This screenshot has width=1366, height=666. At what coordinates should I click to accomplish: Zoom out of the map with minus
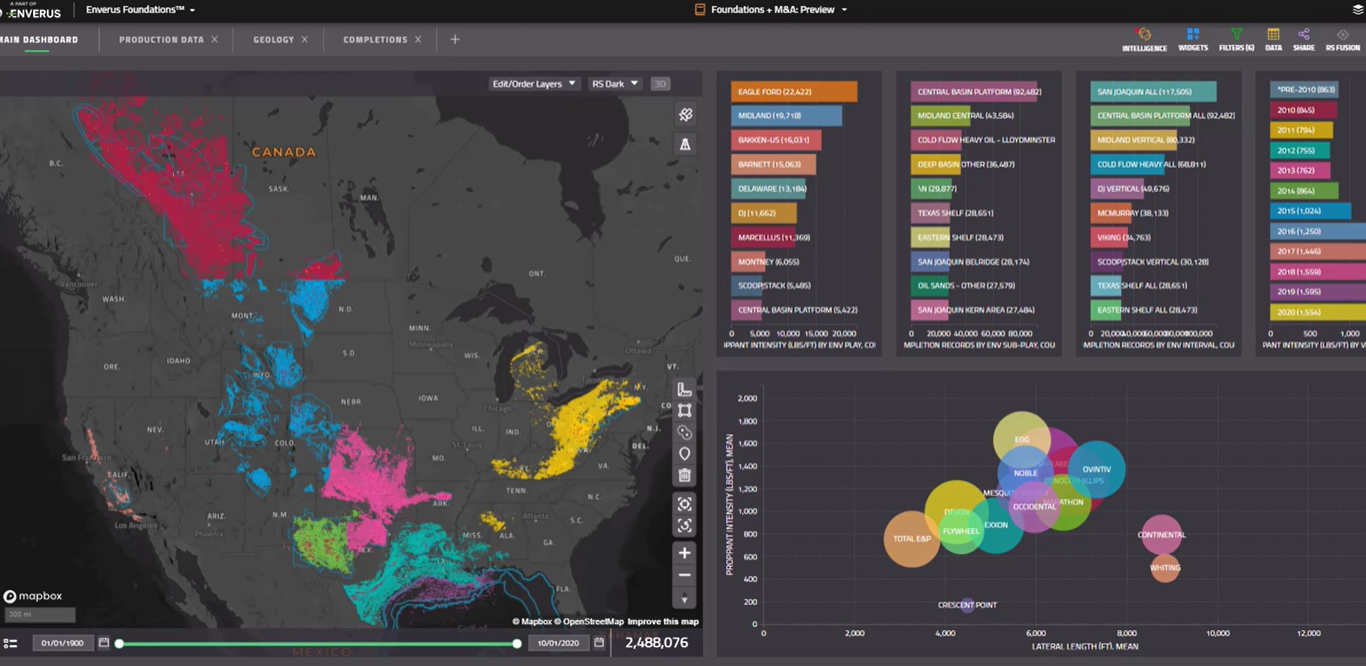tap(685, 576)
